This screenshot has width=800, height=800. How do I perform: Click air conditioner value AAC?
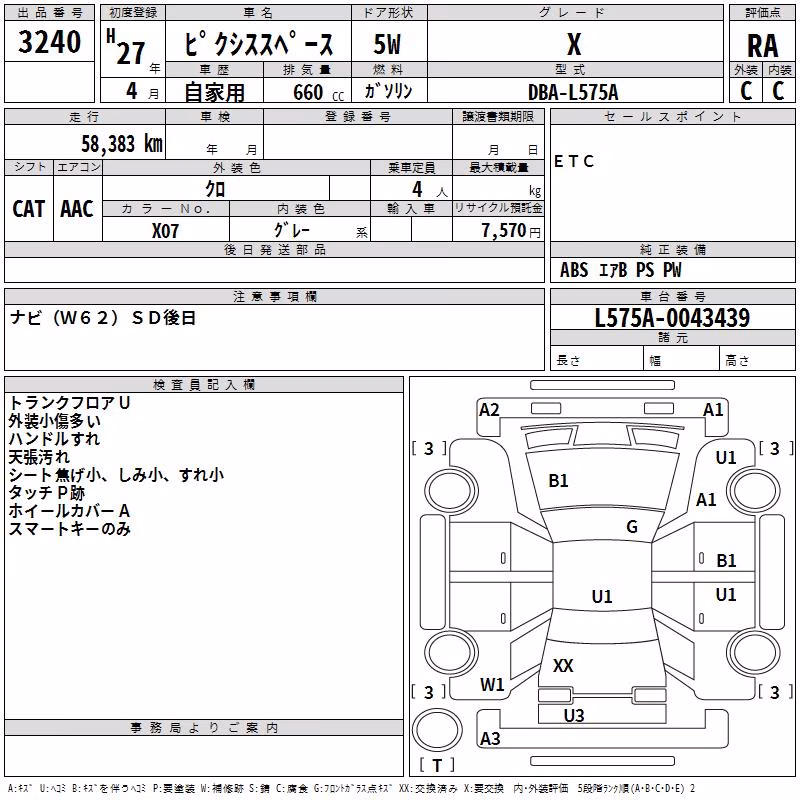pos(77,209)
